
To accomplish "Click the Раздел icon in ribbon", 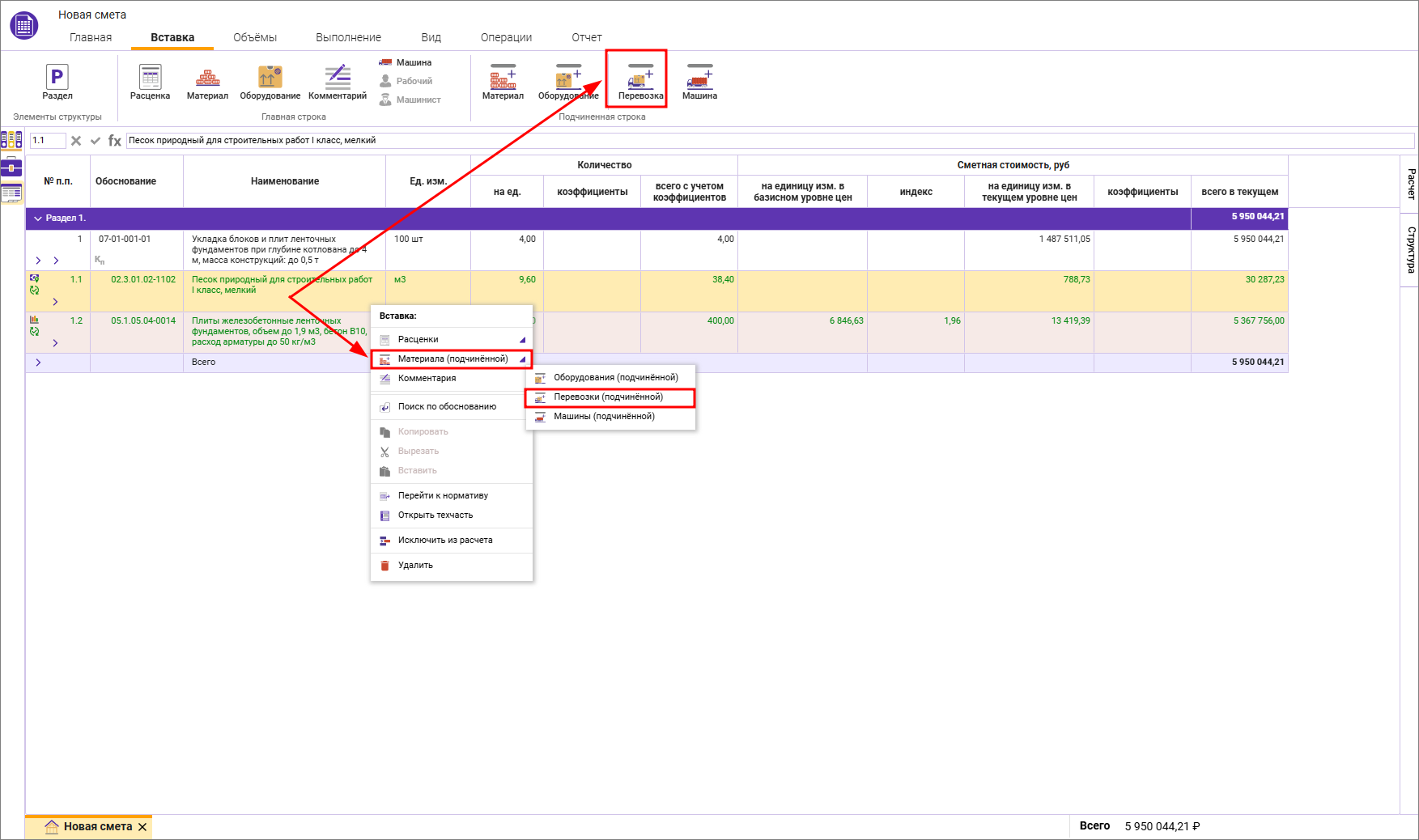I will click(57, 78).
